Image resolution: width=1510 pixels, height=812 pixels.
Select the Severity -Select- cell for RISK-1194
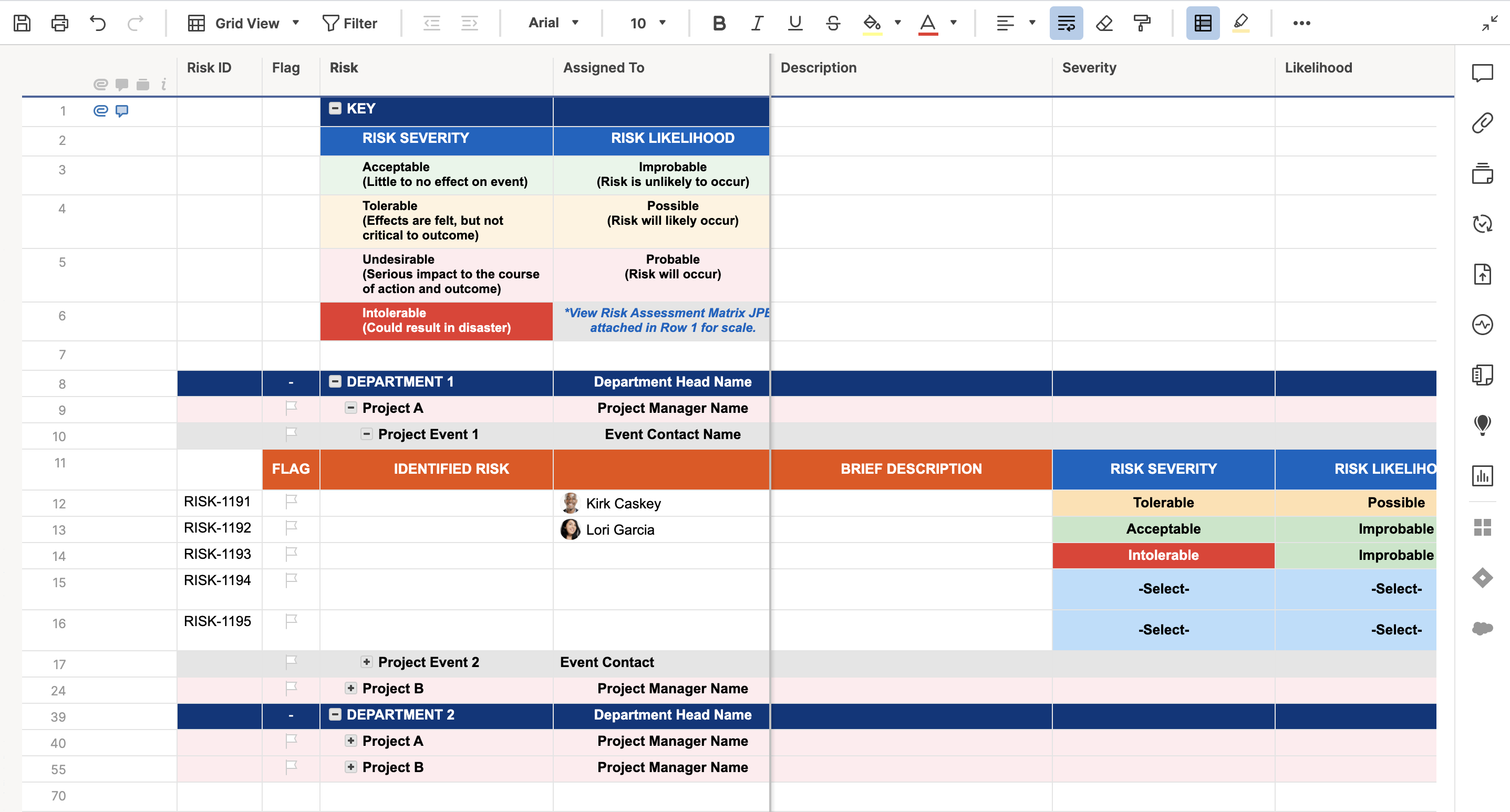(x=1163, y=589)
